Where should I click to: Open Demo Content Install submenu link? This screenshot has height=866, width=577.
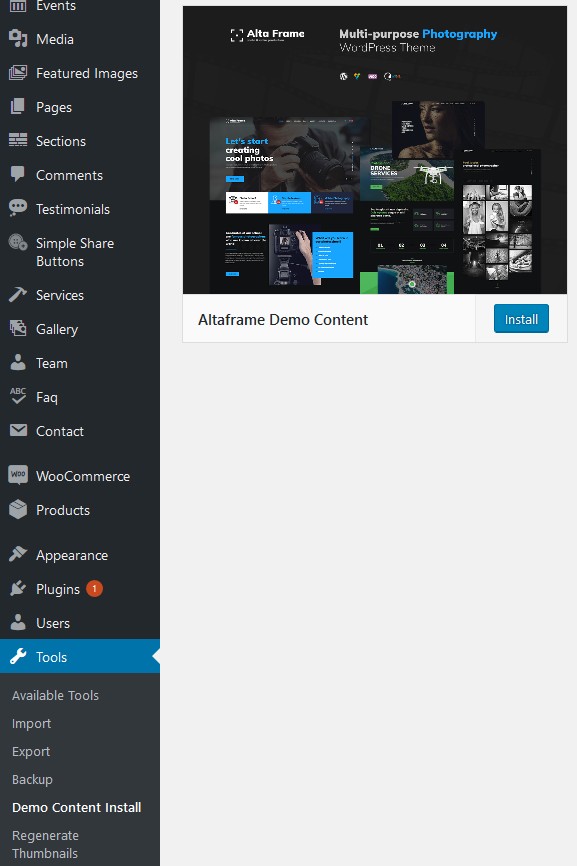(x=77, y=807)
